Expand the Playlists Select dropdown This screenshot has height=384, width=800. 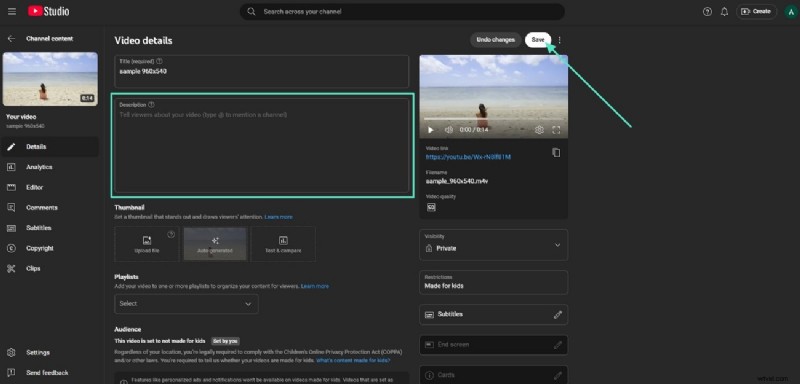tap(186, 304)
